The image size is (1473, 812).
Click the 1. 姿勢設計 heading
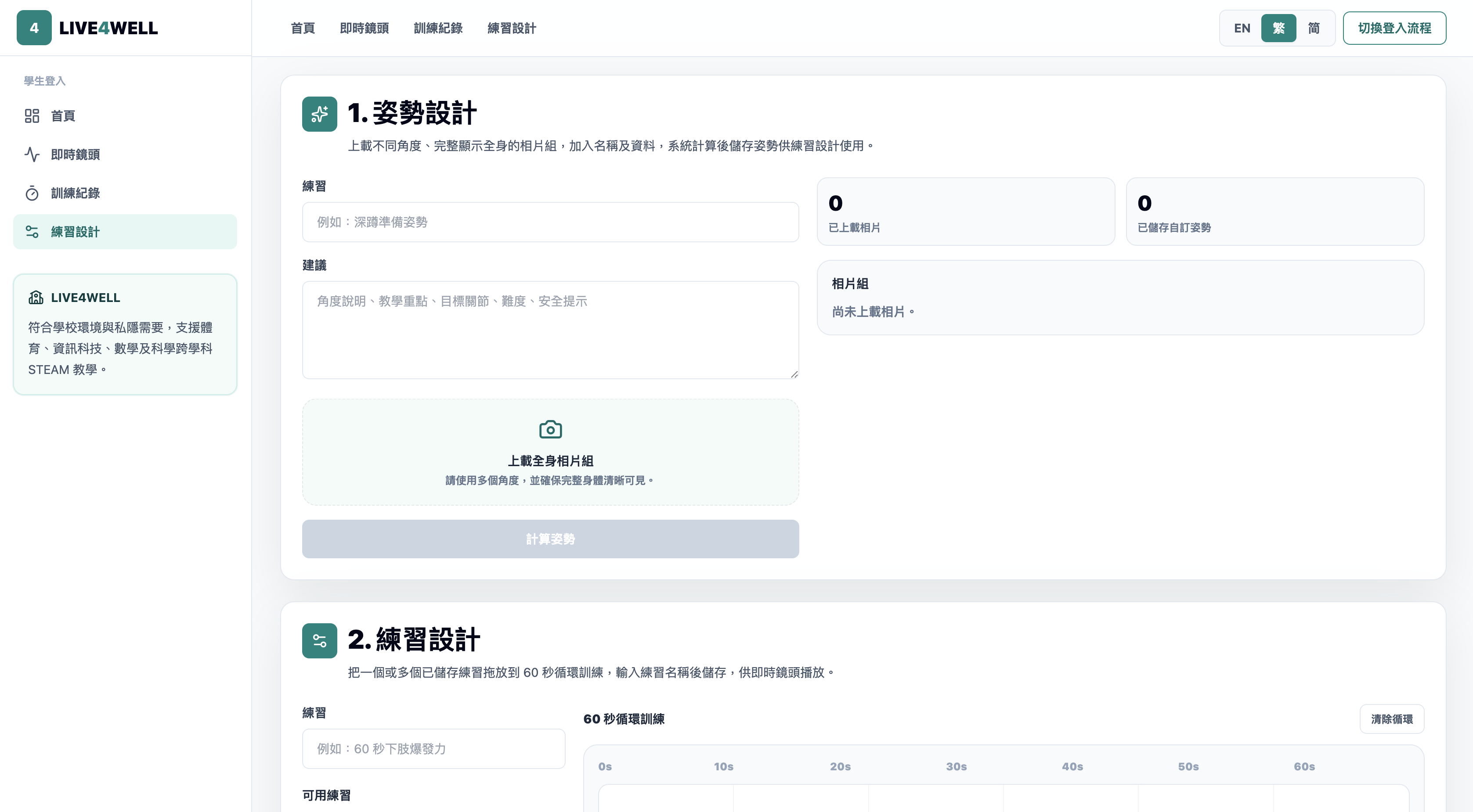(412, 112)
